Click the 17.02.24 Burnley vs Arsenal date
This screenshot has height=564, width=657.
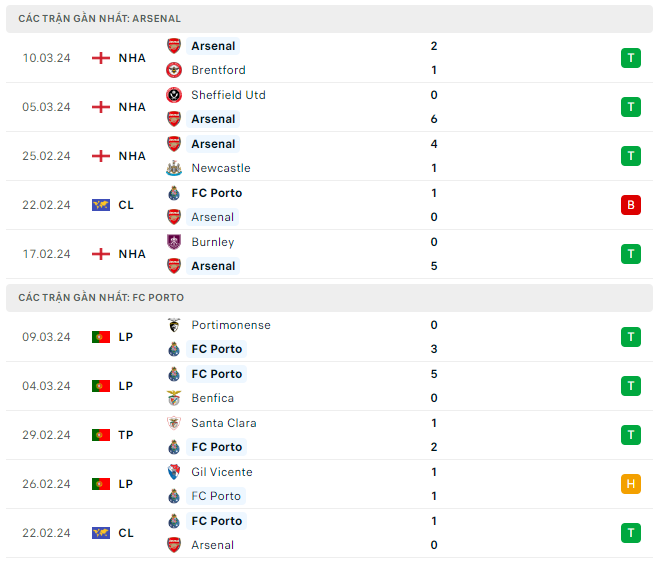[47, 254]
